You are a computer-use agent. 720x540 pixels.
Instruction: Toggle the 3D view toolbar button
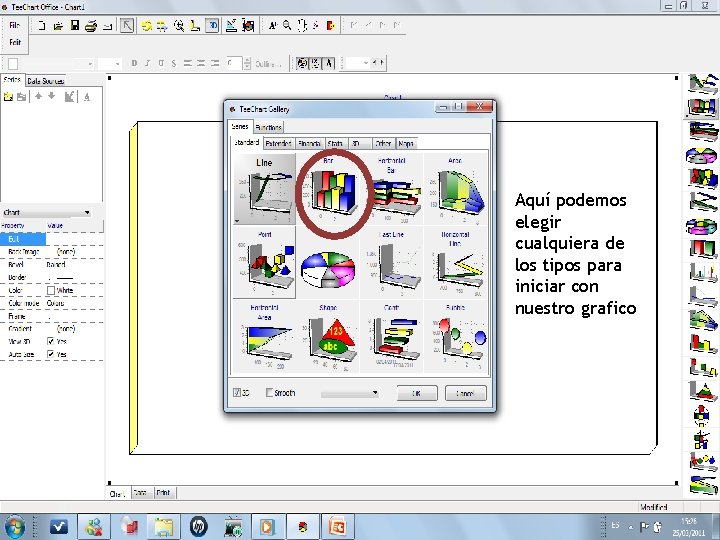tap(212, 26)
